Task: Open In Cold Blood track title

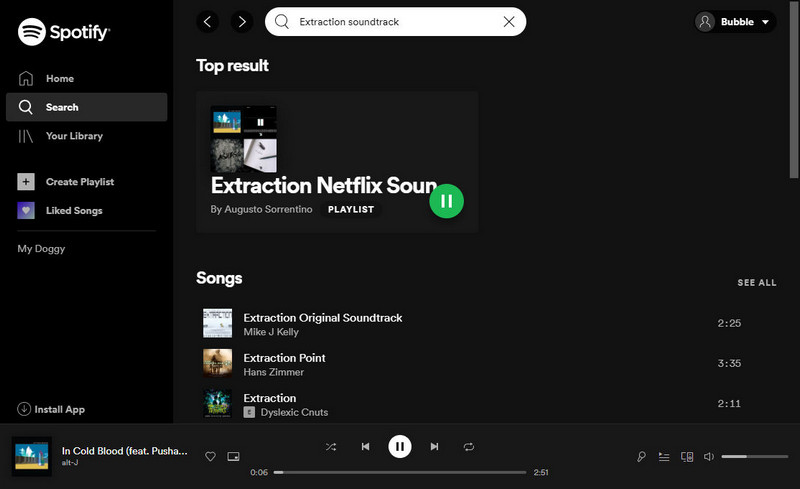Action: (x=124, y=451)
